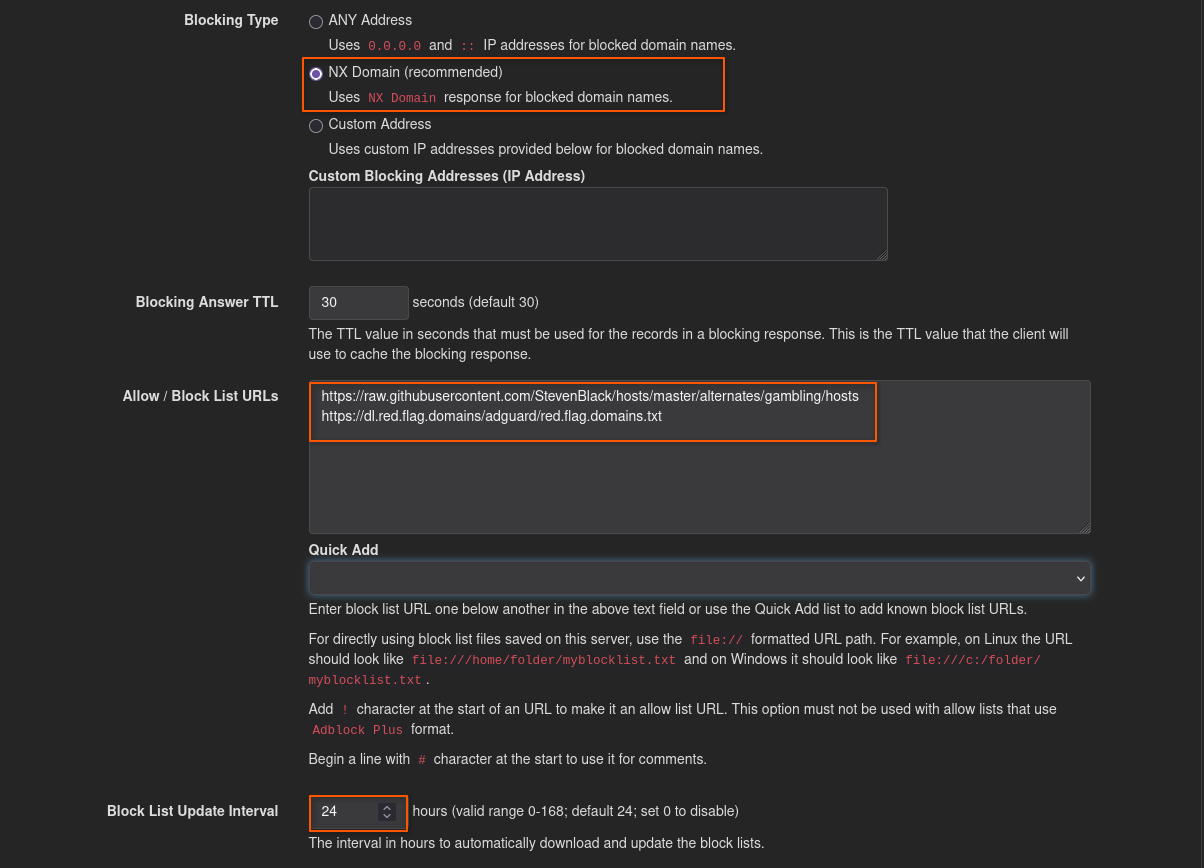Click the Block List Update Interval number field
Image resolution: width=1204 pixels, height=868 pixels.
pyautogui.click(x=345, y=812)
